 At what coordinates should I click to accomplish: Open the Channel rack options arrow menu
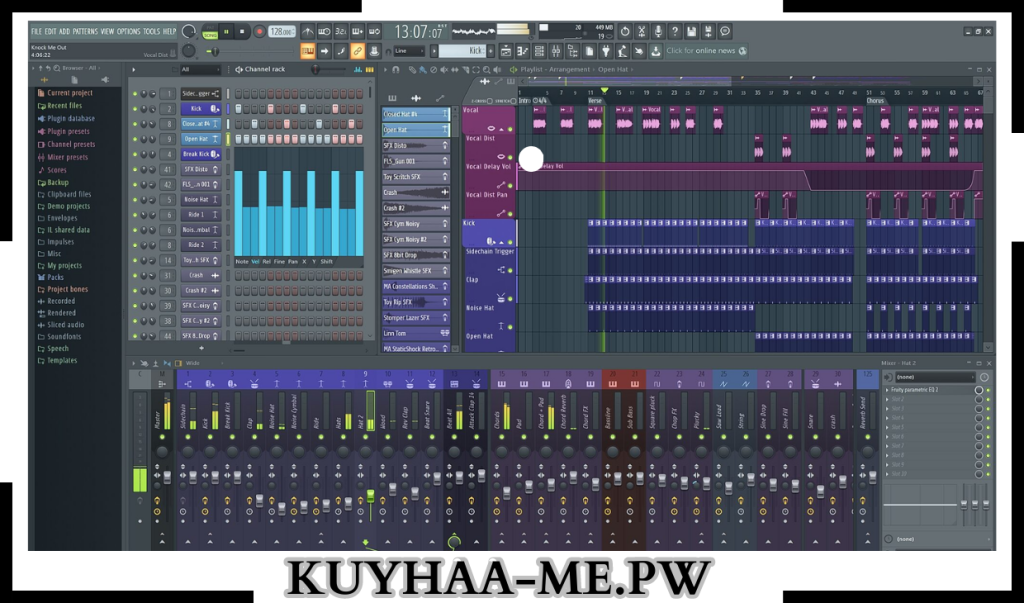134,69
